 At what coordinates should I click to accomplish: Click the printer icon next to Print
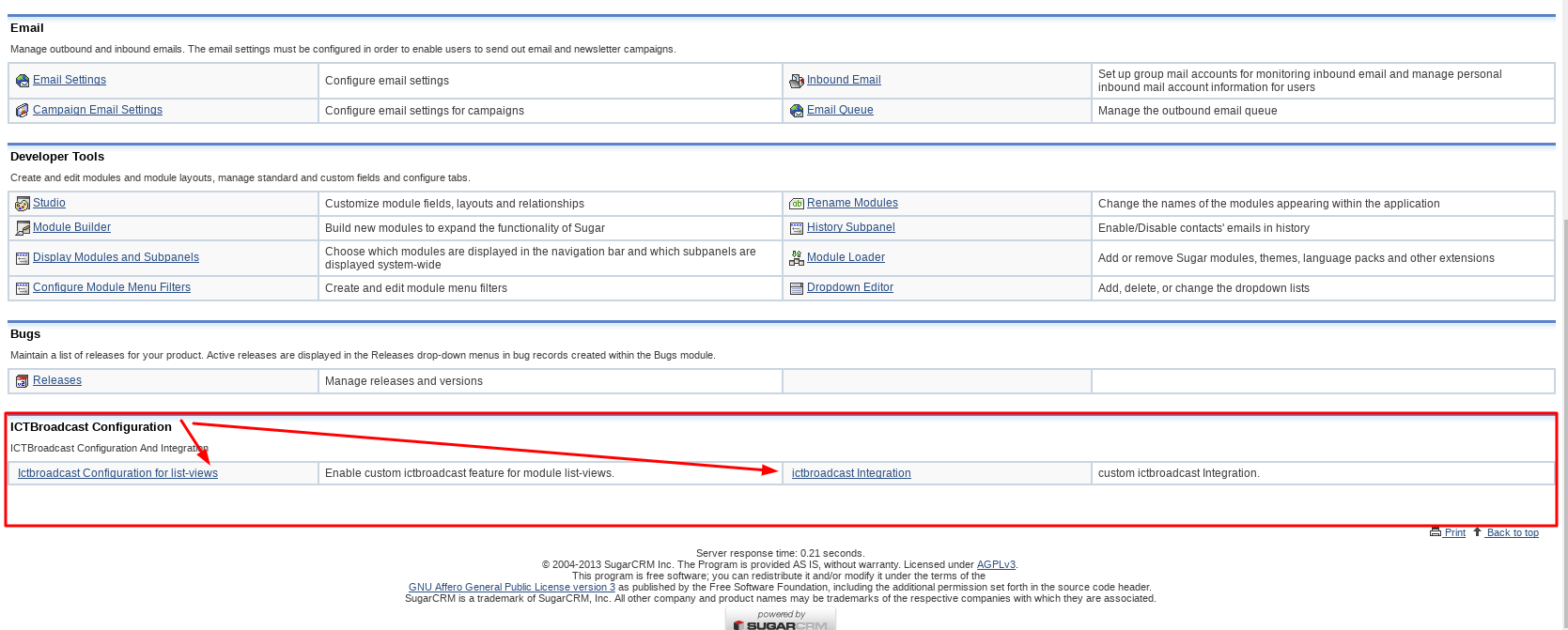(x=1436, y=531)
